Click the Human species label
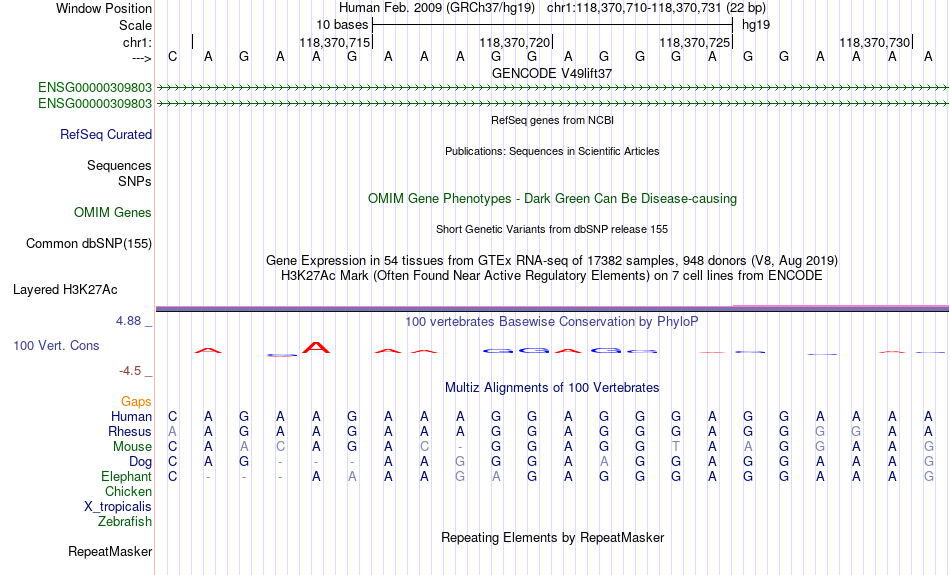 [131, 416]
